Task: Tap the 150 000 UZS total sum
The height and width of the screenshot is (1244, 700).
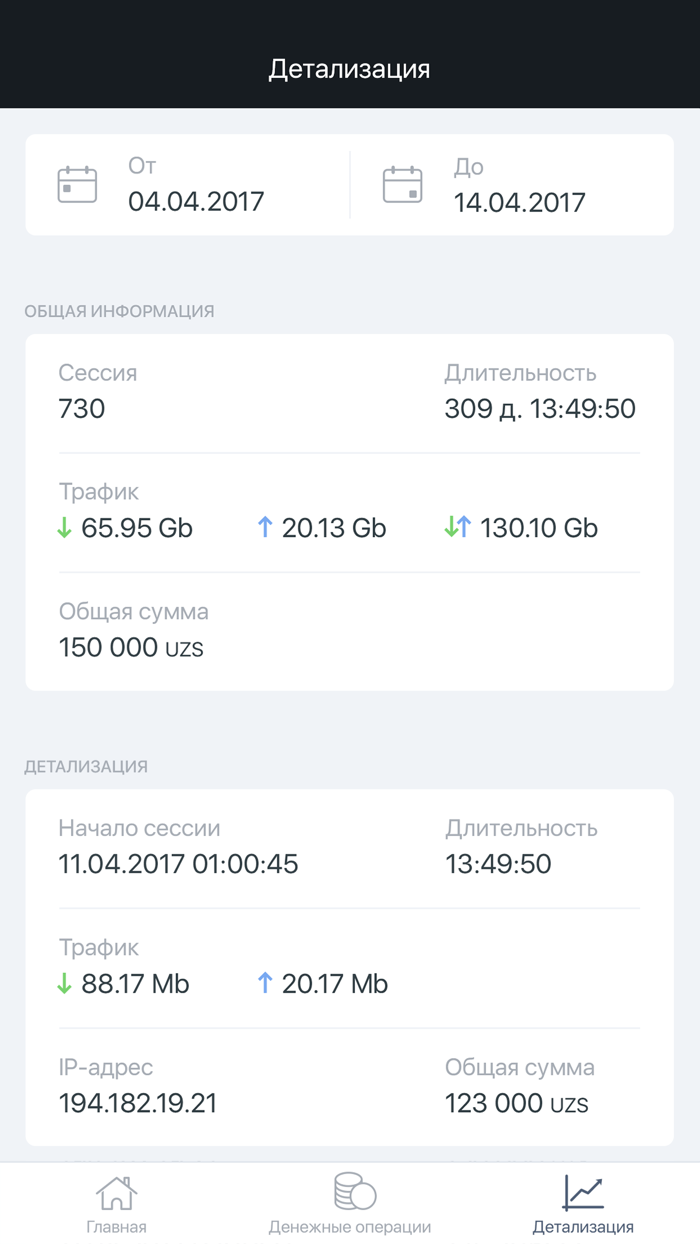Action: click(x=131, y=648)
